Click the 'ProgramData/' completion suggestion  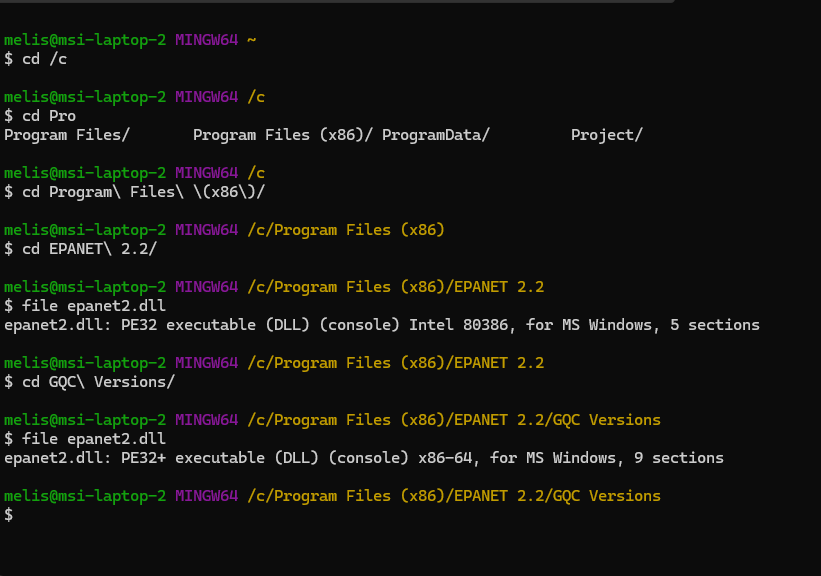tap(436, 135)
